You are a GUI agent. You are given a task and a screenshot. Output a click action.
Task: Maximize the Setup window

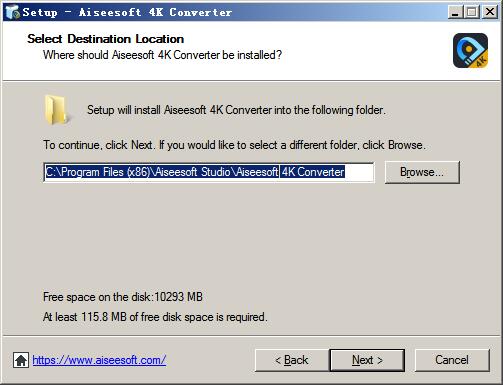click(472, 12)
